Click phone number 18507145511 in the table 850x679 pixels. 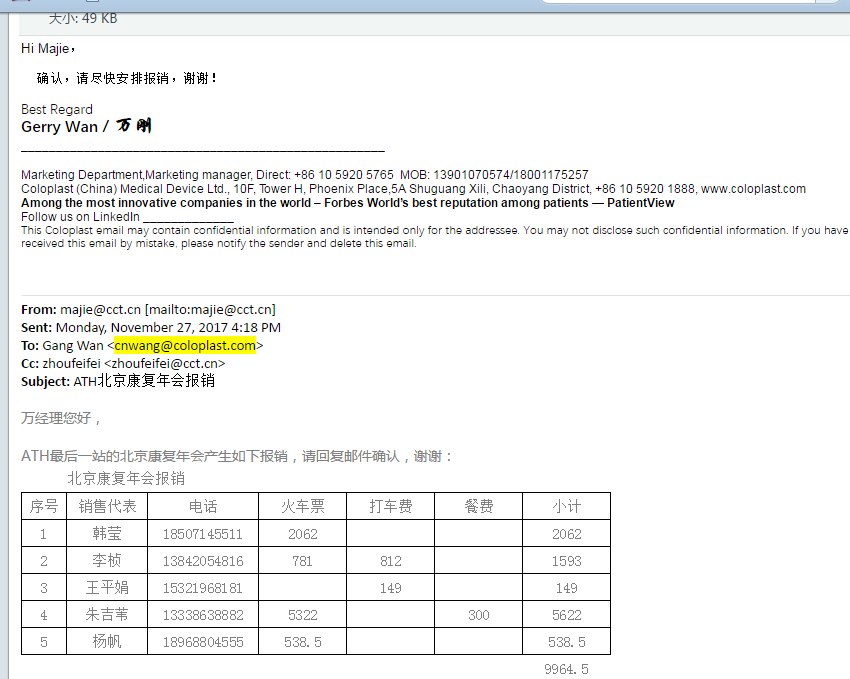coord(202,534)
